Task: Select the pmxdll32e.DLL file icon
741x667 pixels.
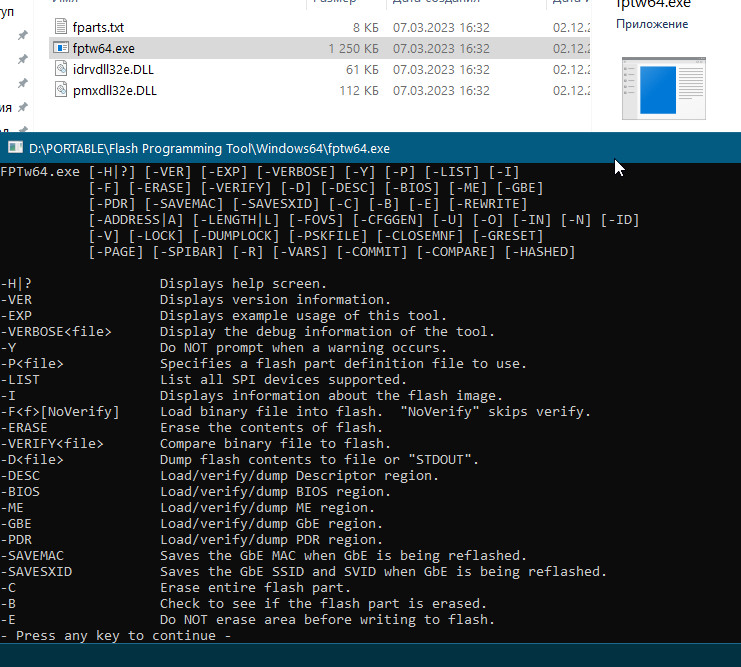Action: click(x=60, y=90)
